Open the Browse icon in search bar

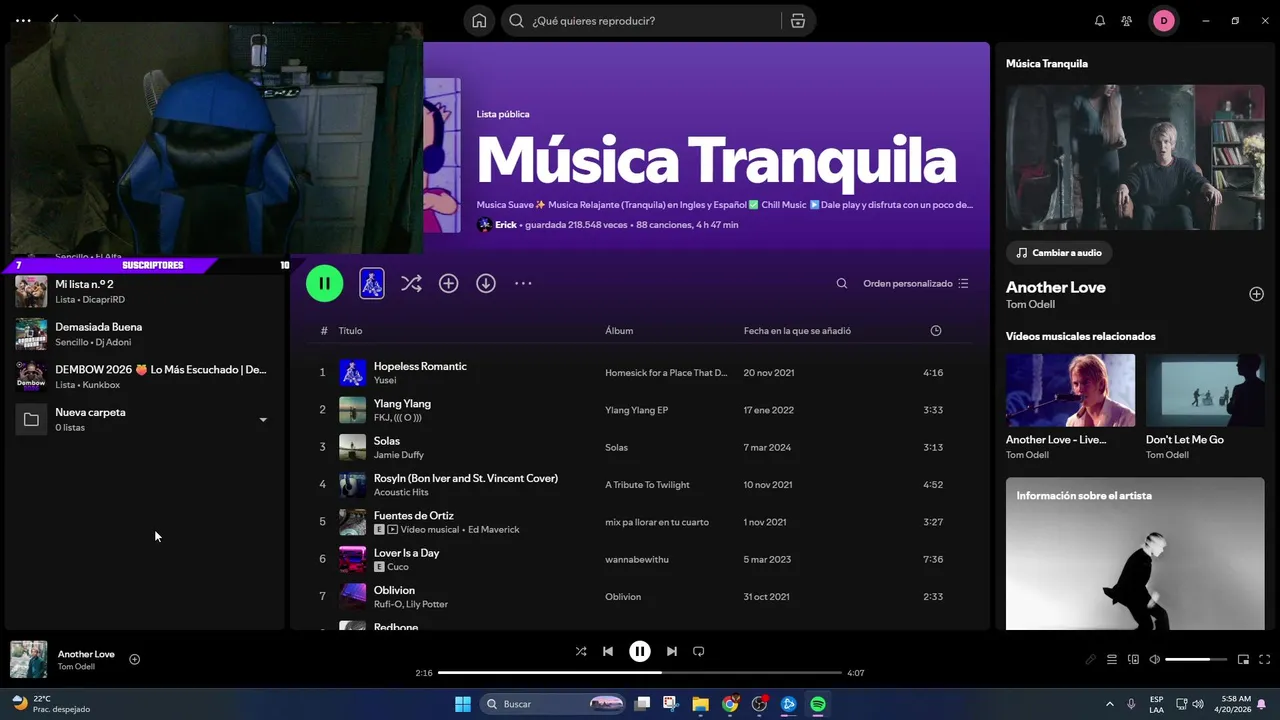(x=797, y=21)
